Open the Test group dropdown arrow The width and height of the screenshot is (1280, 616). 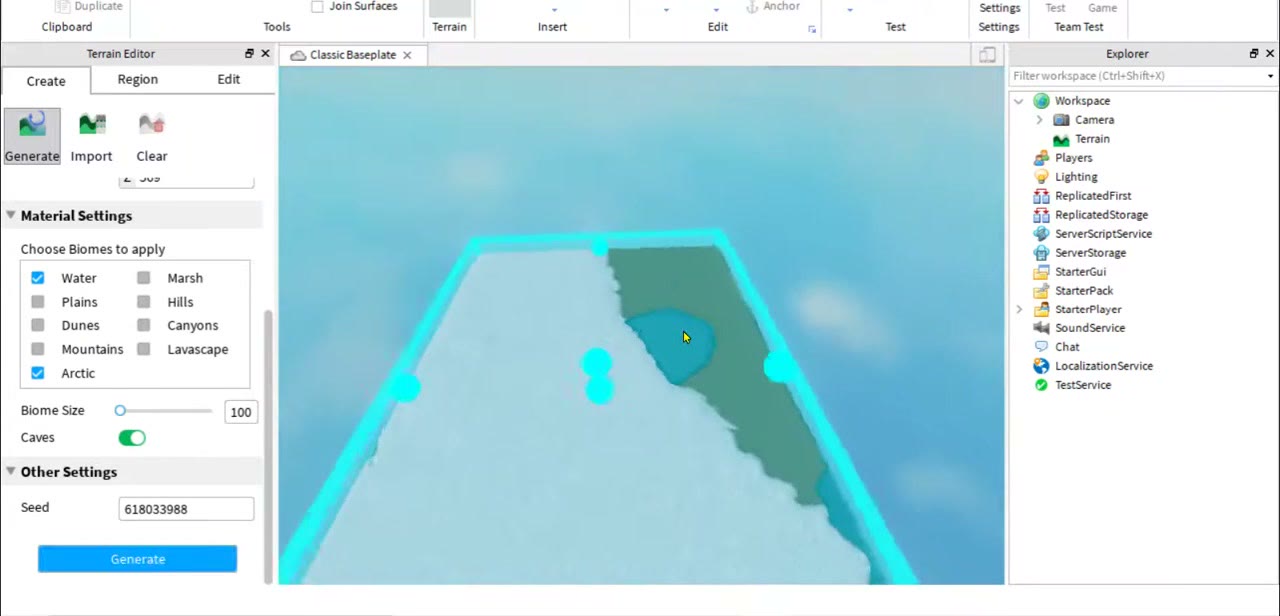[x=850, y=10]
